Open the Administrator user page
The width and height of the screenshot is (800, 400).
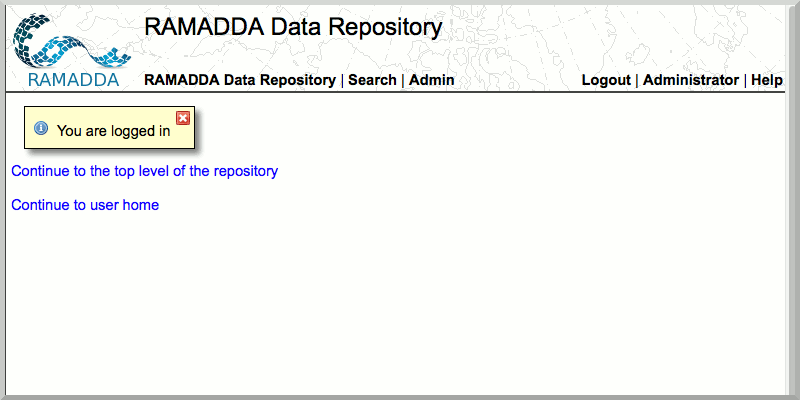coord(691,80)
